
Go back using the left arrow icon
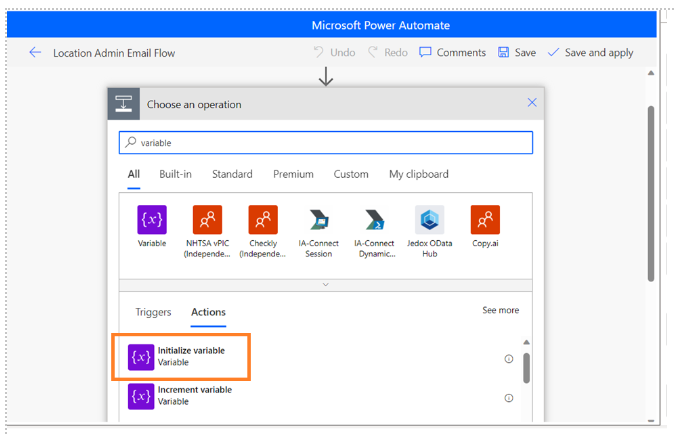35,53
